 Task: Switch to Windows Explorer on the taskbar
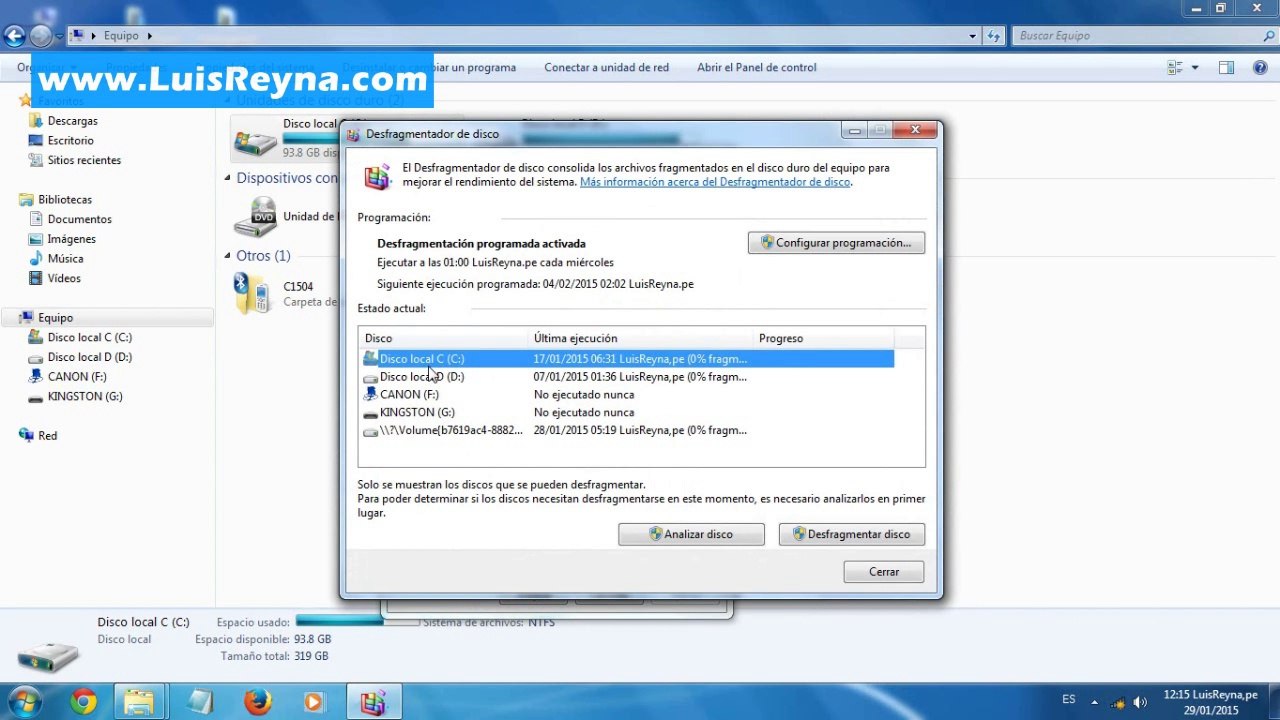tap(139, 702)
